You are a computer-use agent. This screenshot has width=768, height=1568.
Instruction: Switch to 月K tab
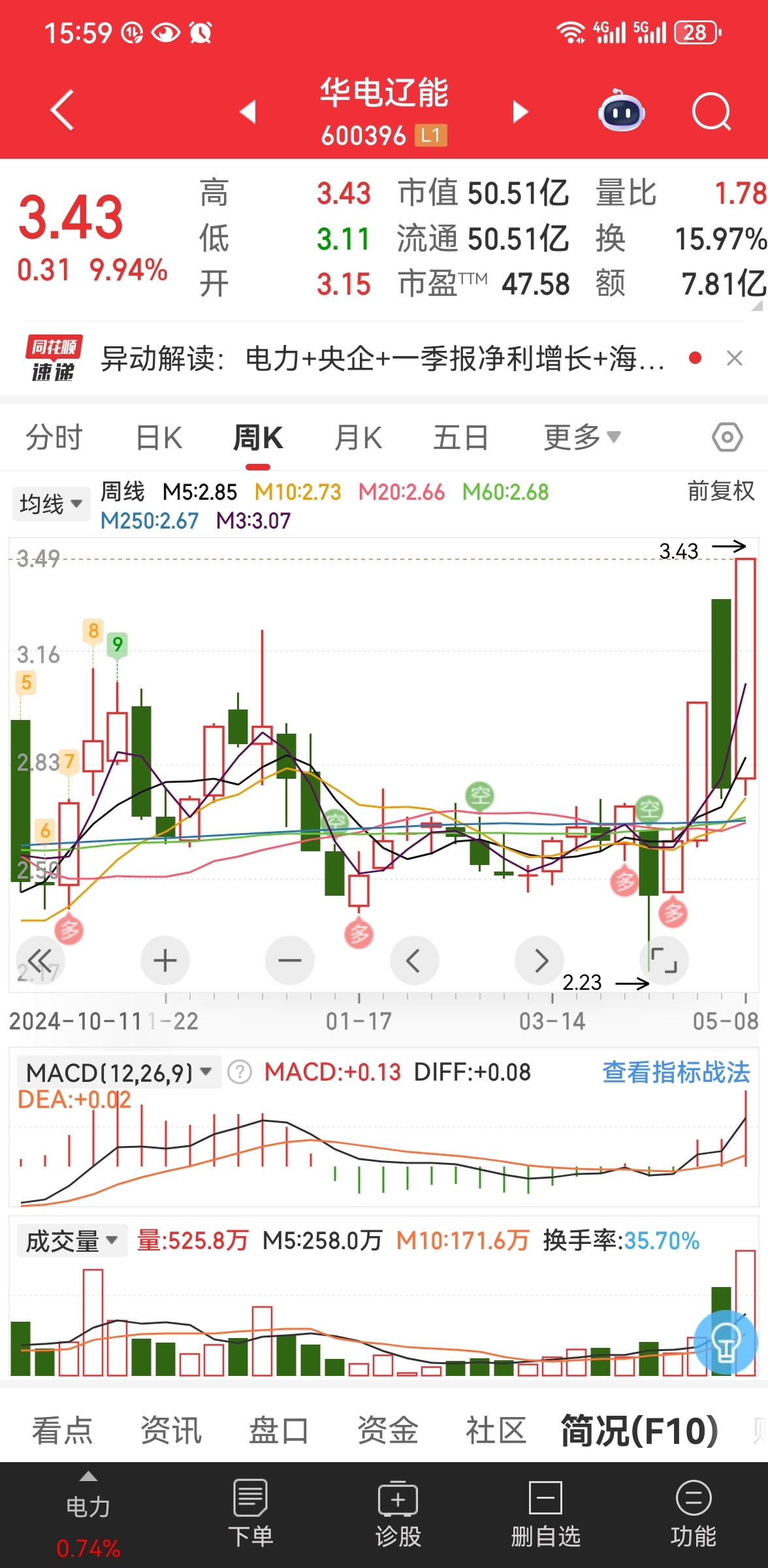click(358, 437)
